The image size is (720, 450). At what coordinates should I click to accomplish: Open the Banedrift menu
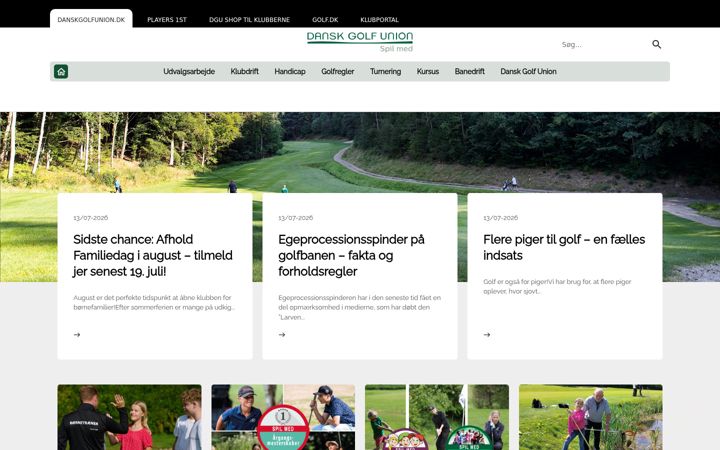click(469, 72)
